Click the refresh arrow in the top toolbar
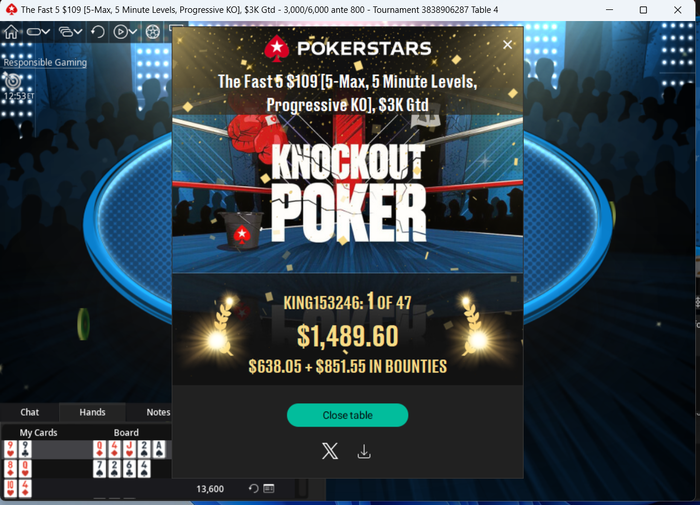The image size is (700, 505). (97, 32)
